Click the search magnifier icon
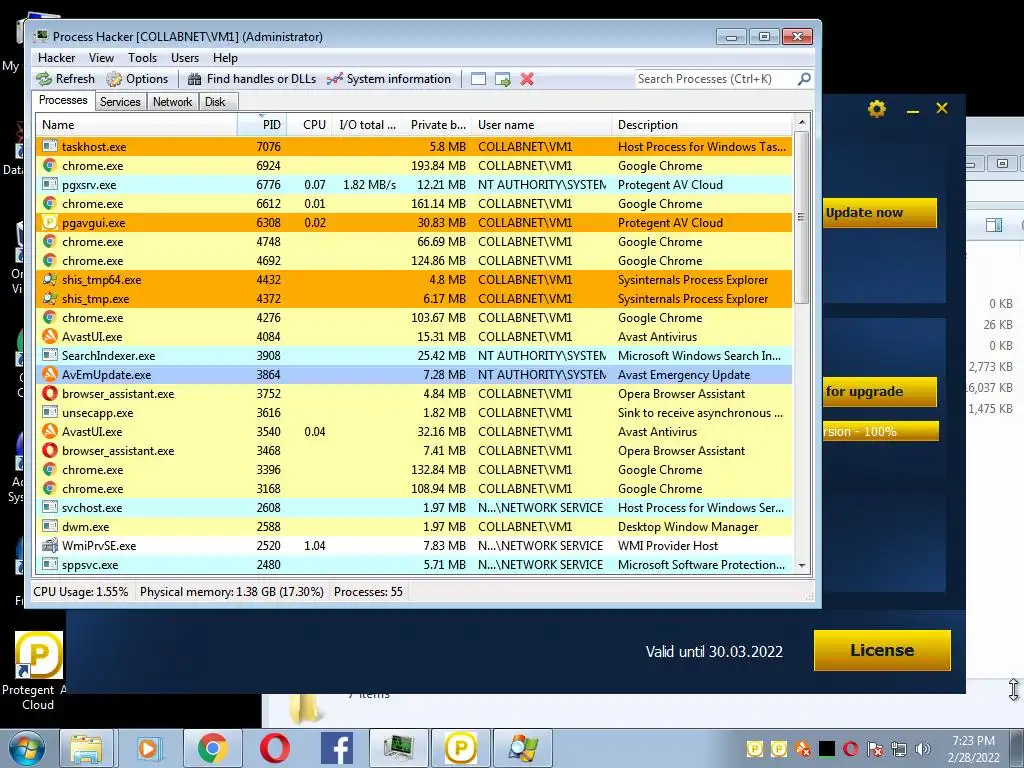The height and width of the screenshot is (768, 1024). pos(805,79)
